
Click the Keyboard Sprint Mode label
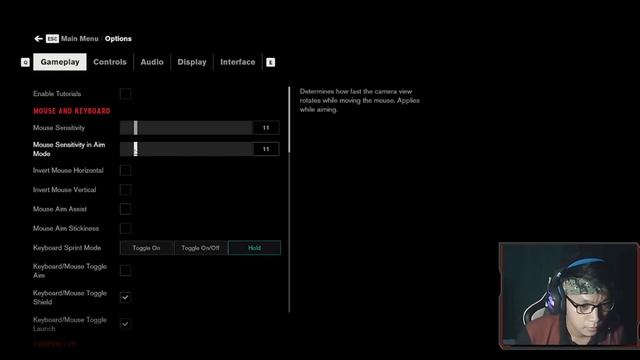point(67,248)
